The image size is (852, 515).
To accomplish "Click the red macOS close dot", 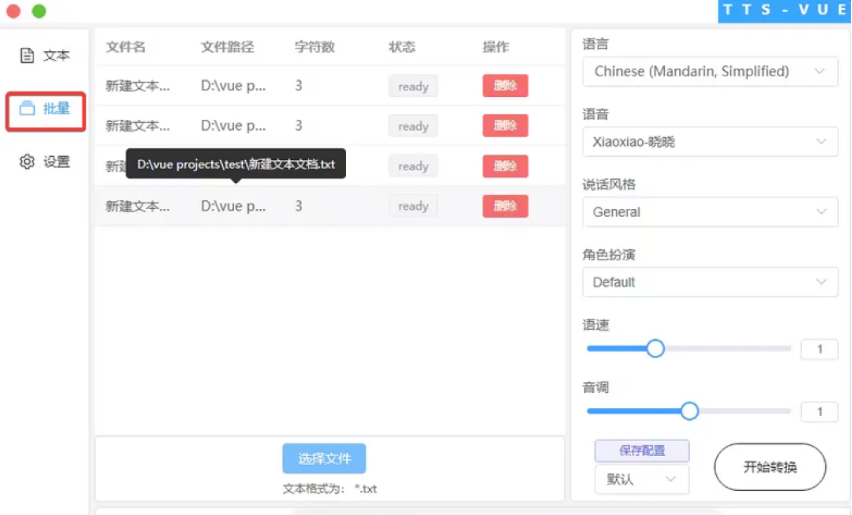I will coord(14,11).
